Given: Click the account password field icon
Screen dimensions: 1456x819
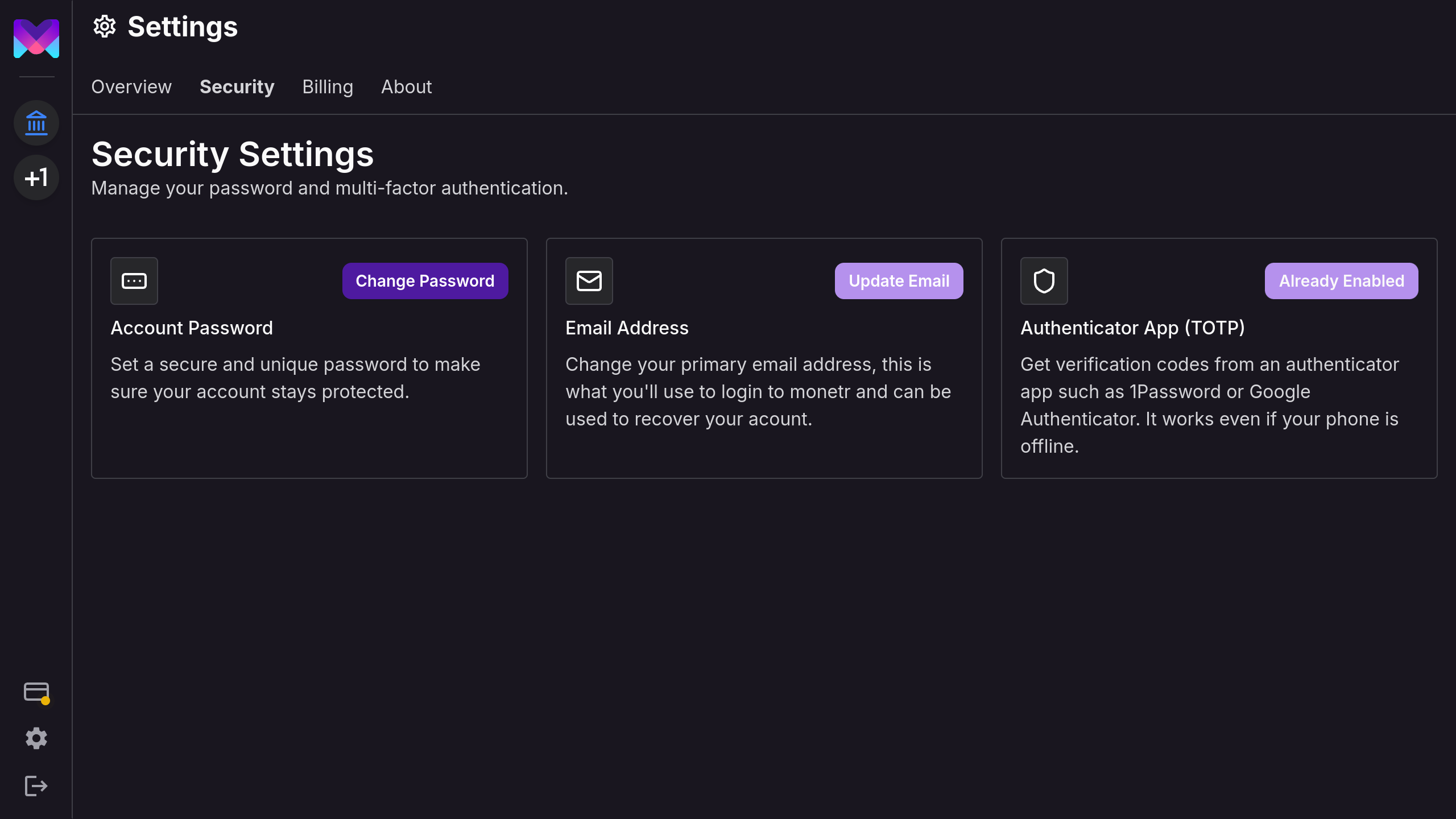Looking at the screenshot, I should click(x=134, y=281).
